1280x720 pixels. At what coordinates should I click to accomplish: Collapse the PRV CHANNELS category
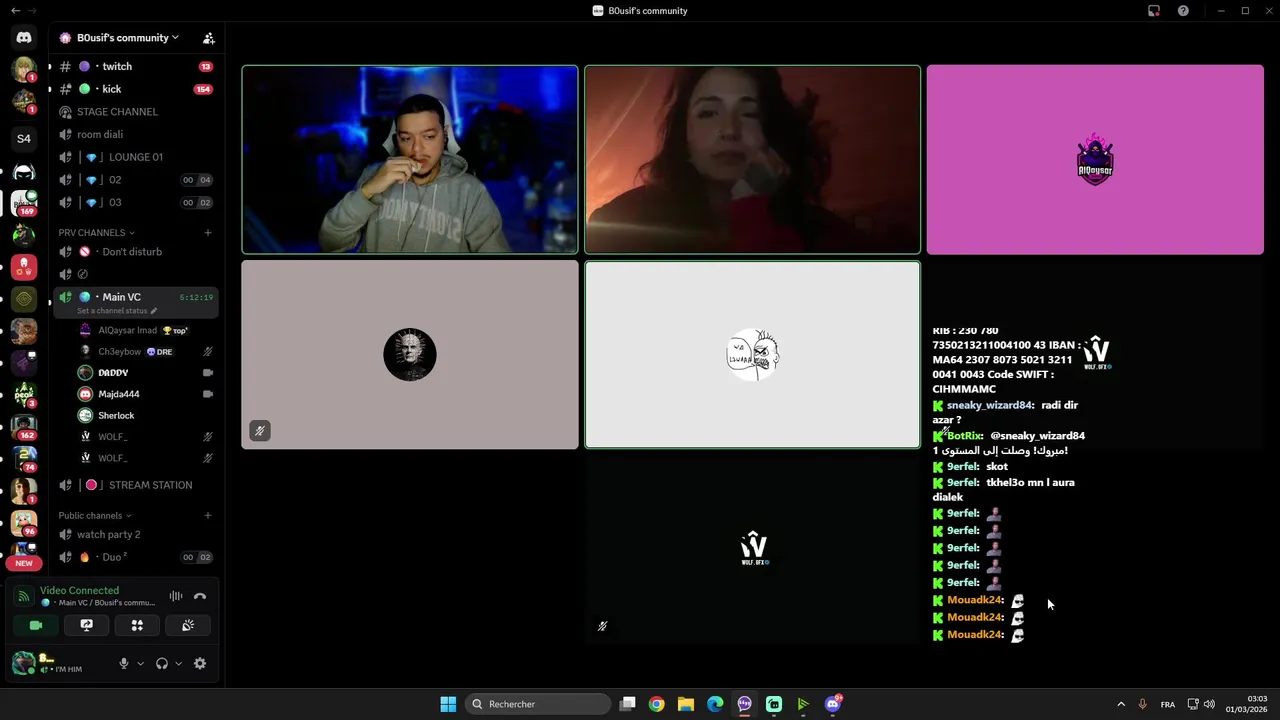coord(96,233)
